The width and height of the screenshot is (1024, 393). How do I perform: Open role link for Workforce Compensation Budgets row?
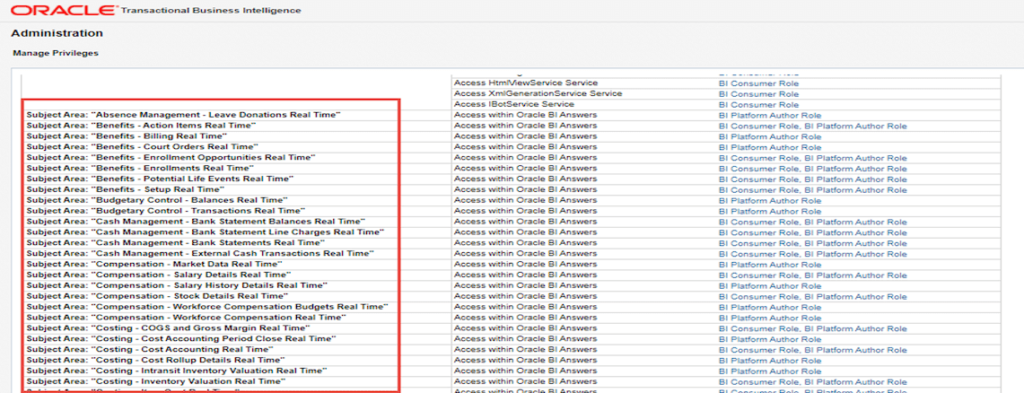coord(770,307)
